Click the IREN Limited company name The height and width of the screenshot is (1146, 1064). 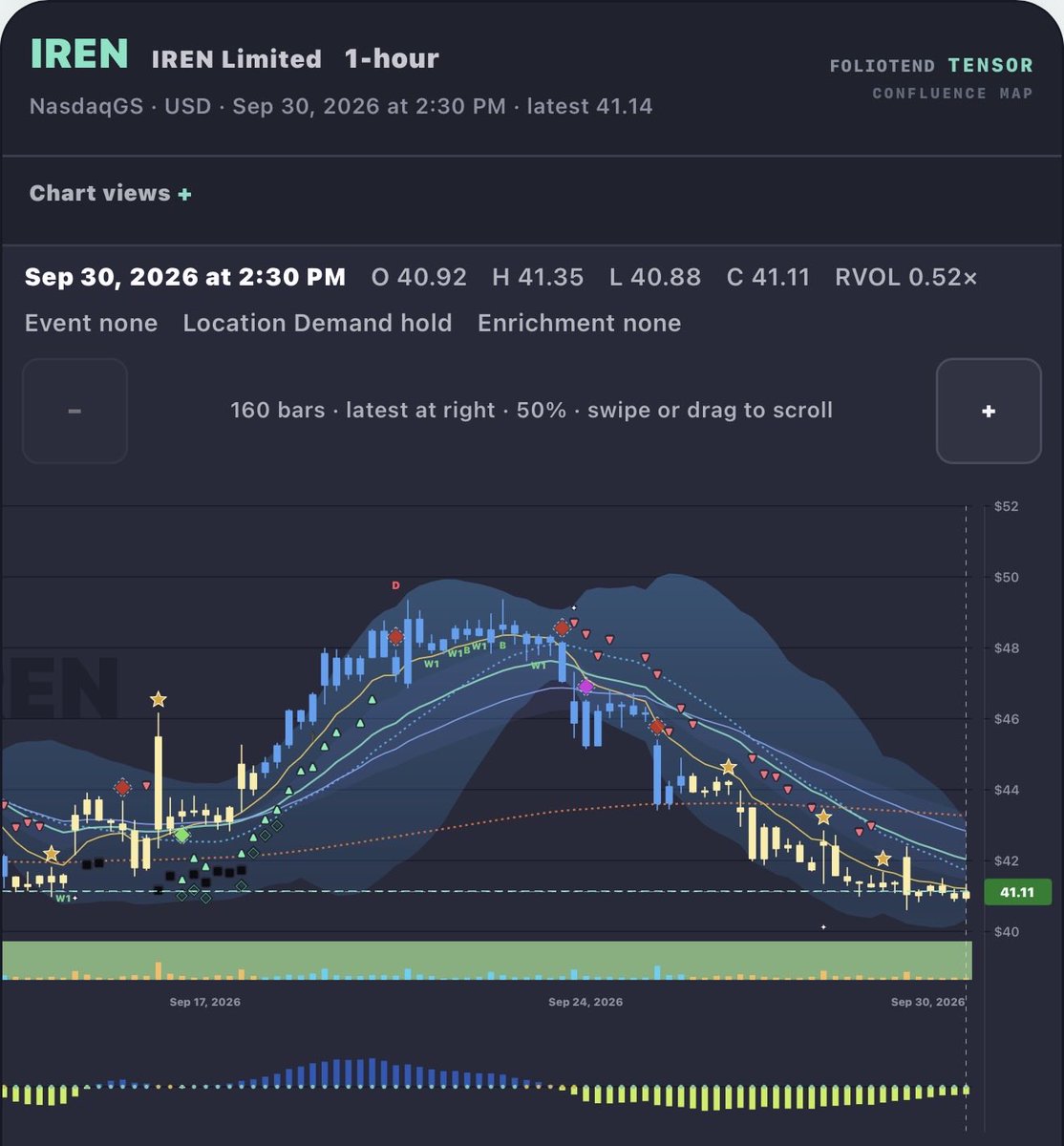point(237,59)
